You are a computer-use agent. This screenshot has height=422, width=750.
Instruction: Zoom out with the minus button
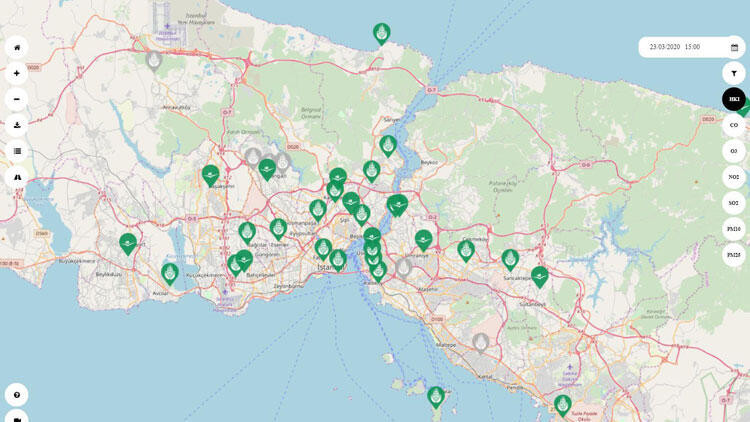[16, 99]
